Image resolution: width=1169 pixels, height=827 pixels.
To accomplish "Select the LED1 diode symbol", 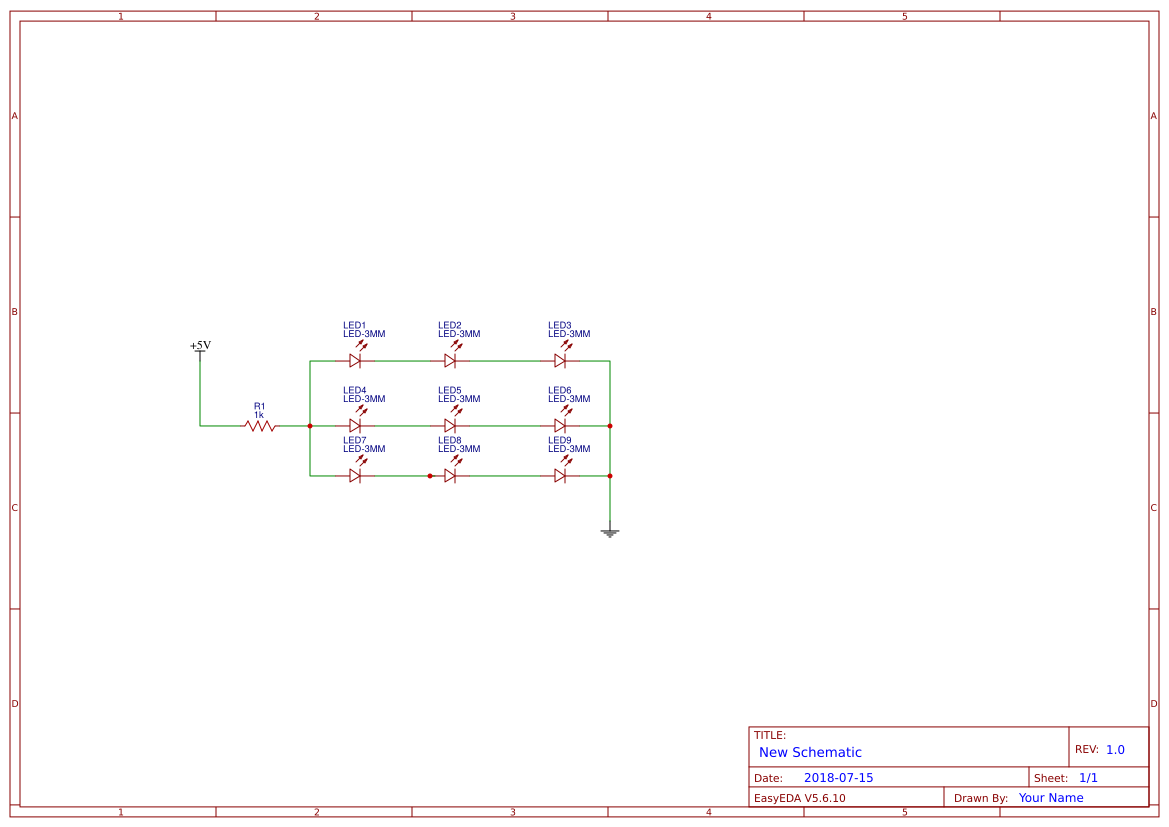I will (355, 360).
